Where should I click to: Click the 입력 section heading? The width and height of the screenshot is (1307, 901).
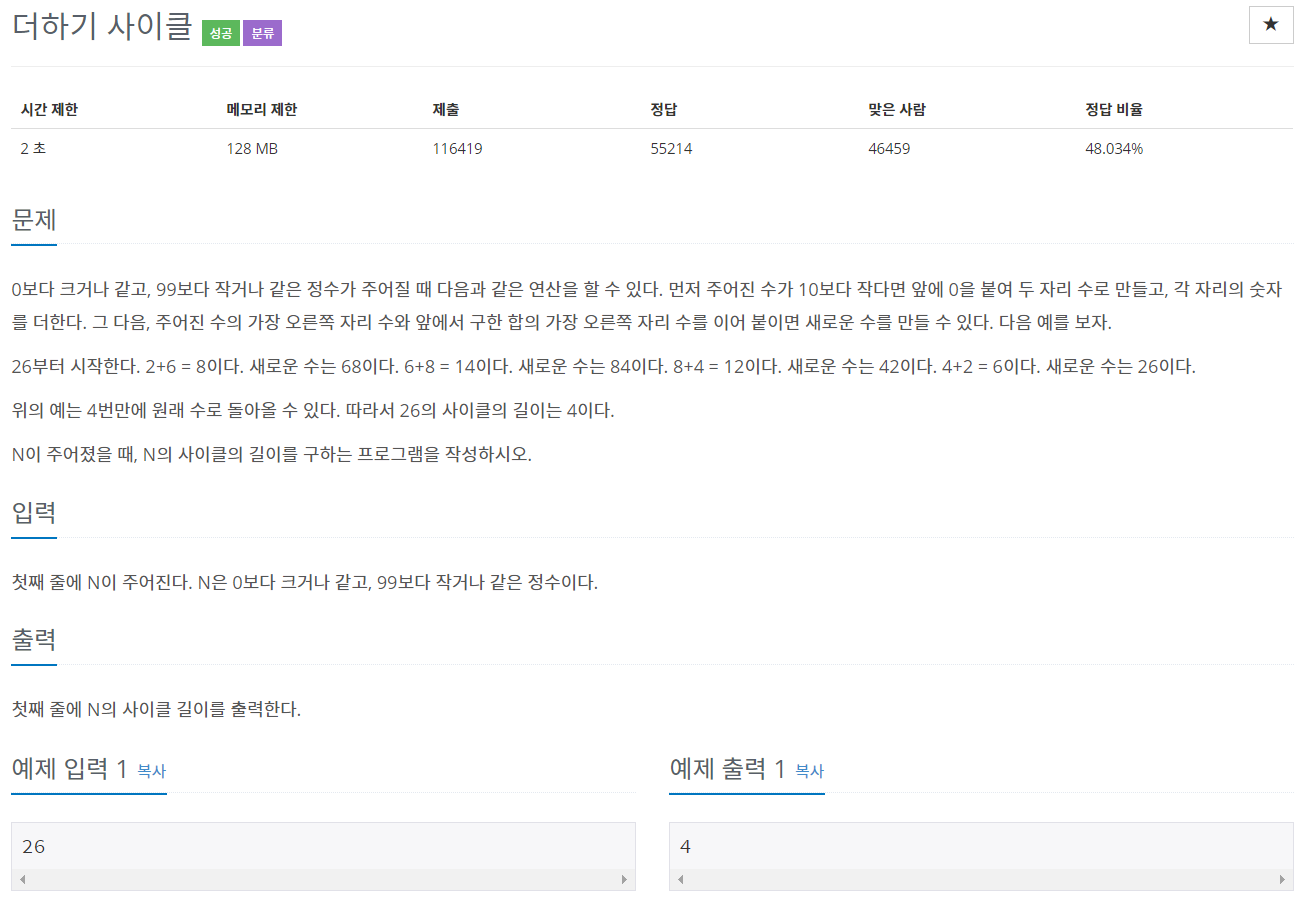click(x=34, y=513)
